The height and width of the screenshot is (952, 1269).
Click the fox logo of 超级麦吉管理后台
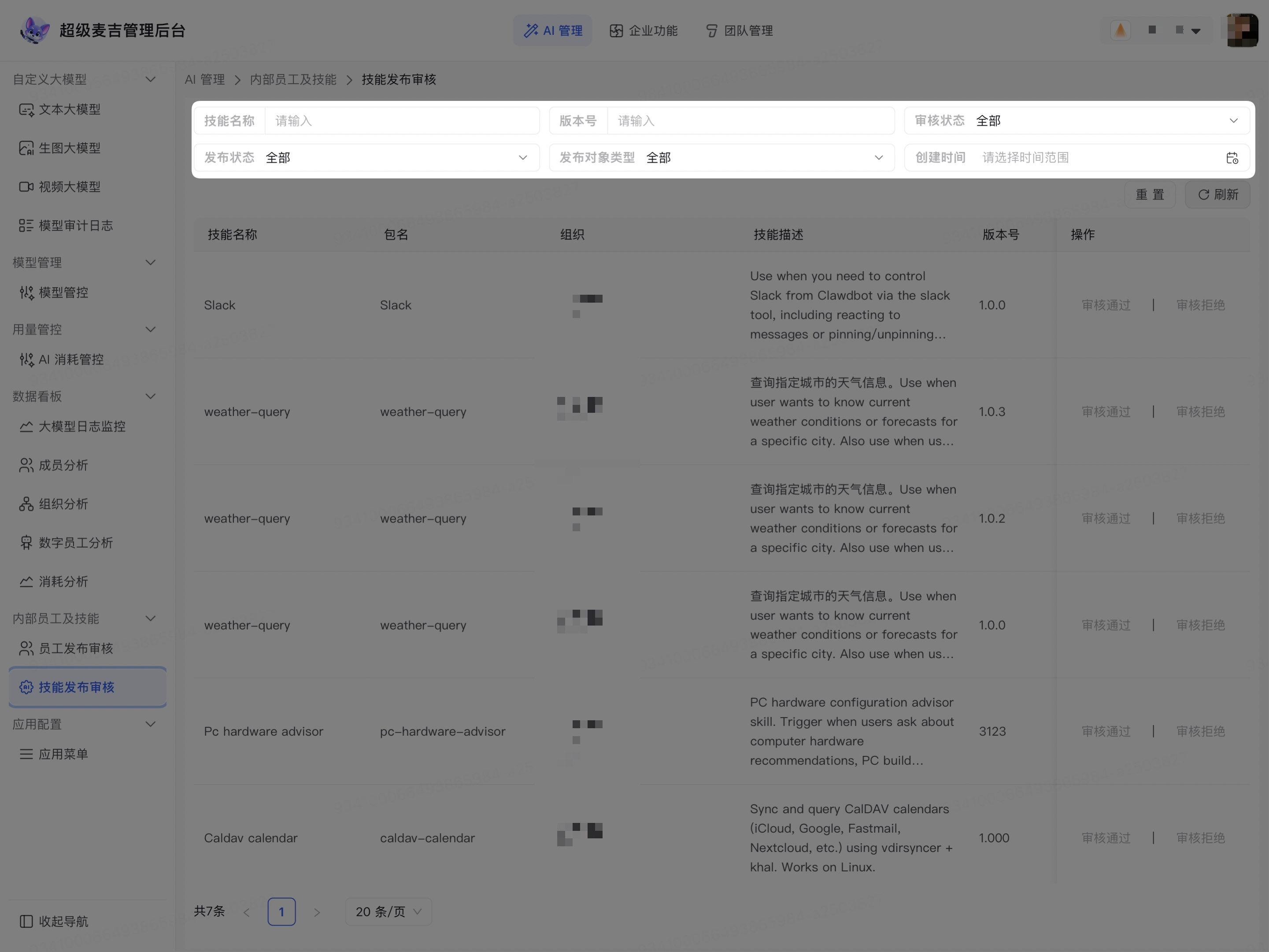[34, 30]
